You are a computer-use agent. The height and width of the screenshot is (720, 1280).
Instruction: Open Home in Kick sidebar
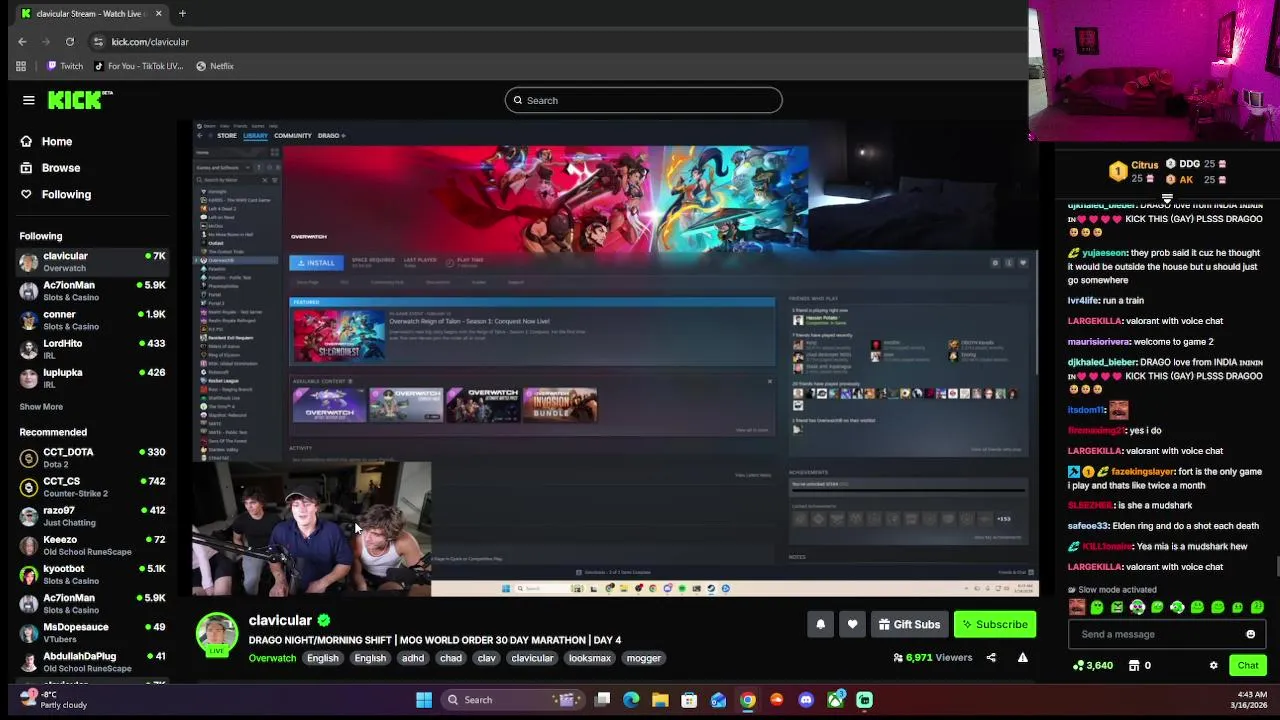(x=46, y=141)
